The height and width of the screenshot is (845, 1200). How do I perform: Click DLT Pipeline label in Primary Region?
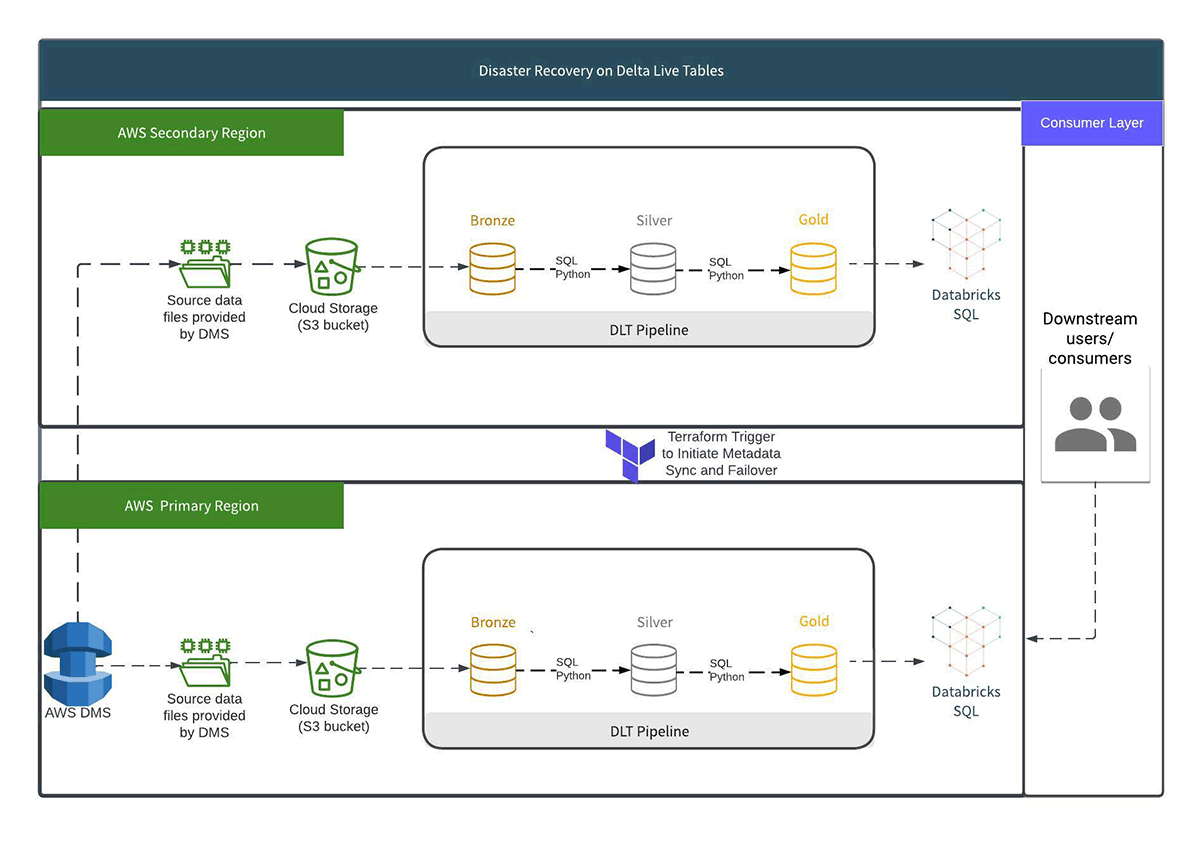point(650,731)
